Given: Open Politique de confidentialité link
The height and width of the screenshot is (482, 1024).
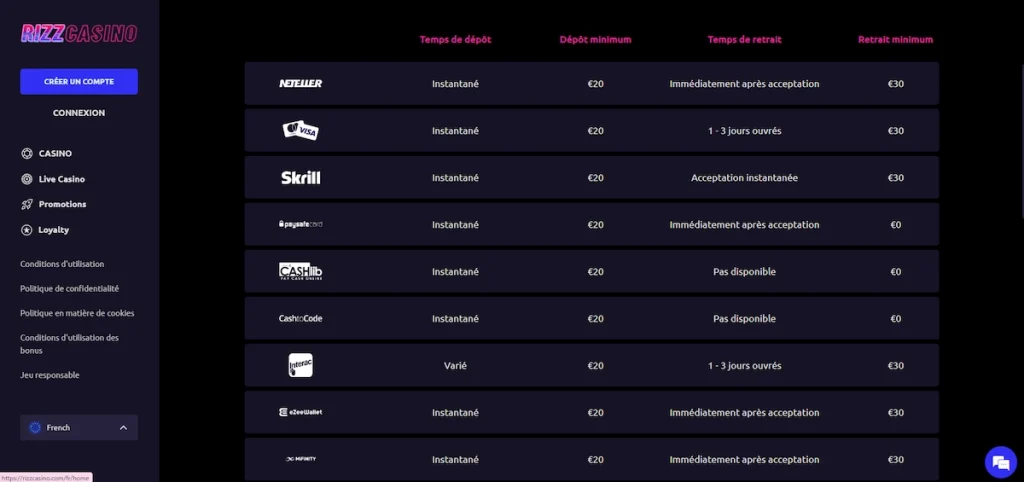Looking at the screenshot, I should pyautogui.click(x=69, y=288).
